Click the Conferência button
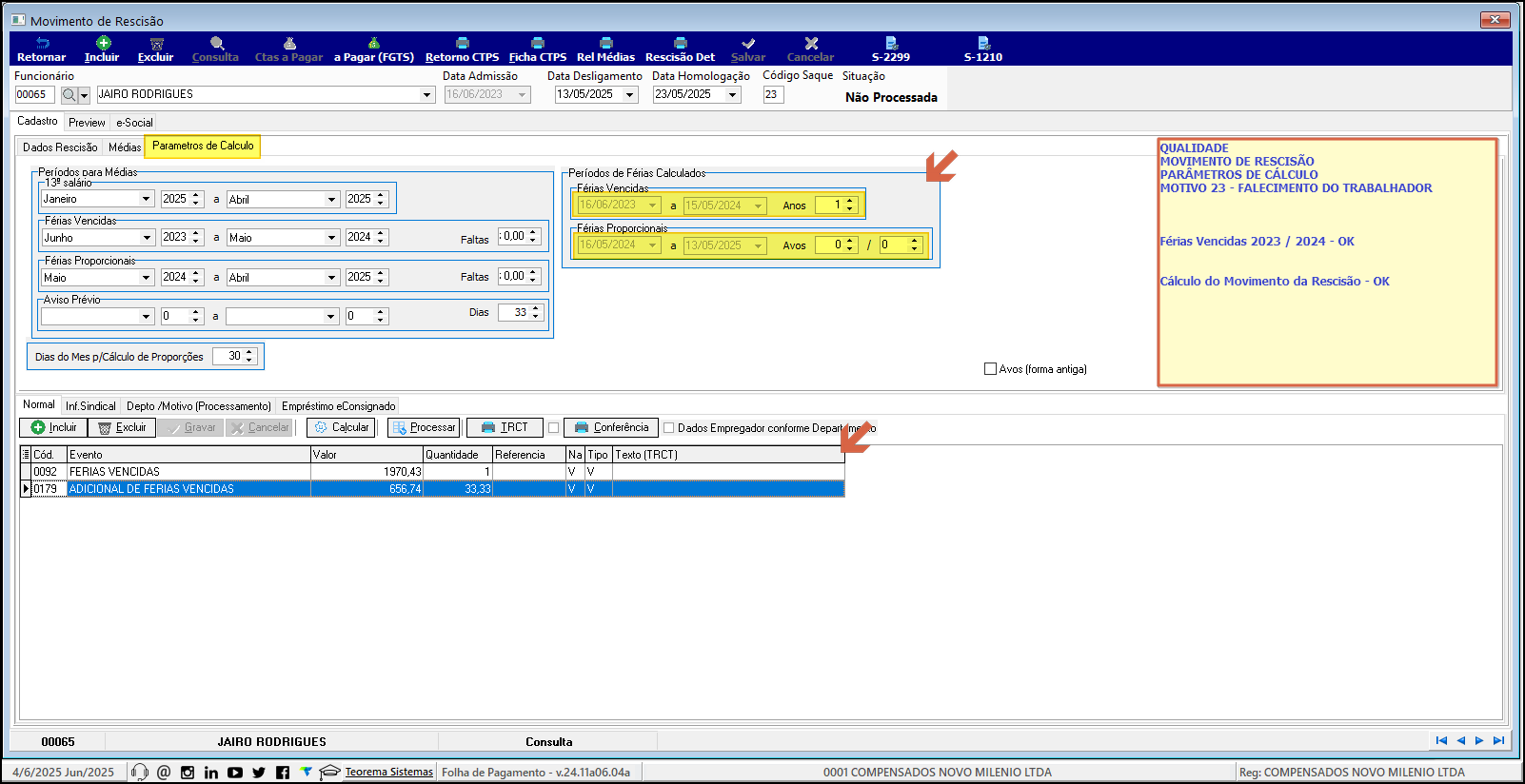The height and width of the screenshot is (784, 1525). coord(610,428)
